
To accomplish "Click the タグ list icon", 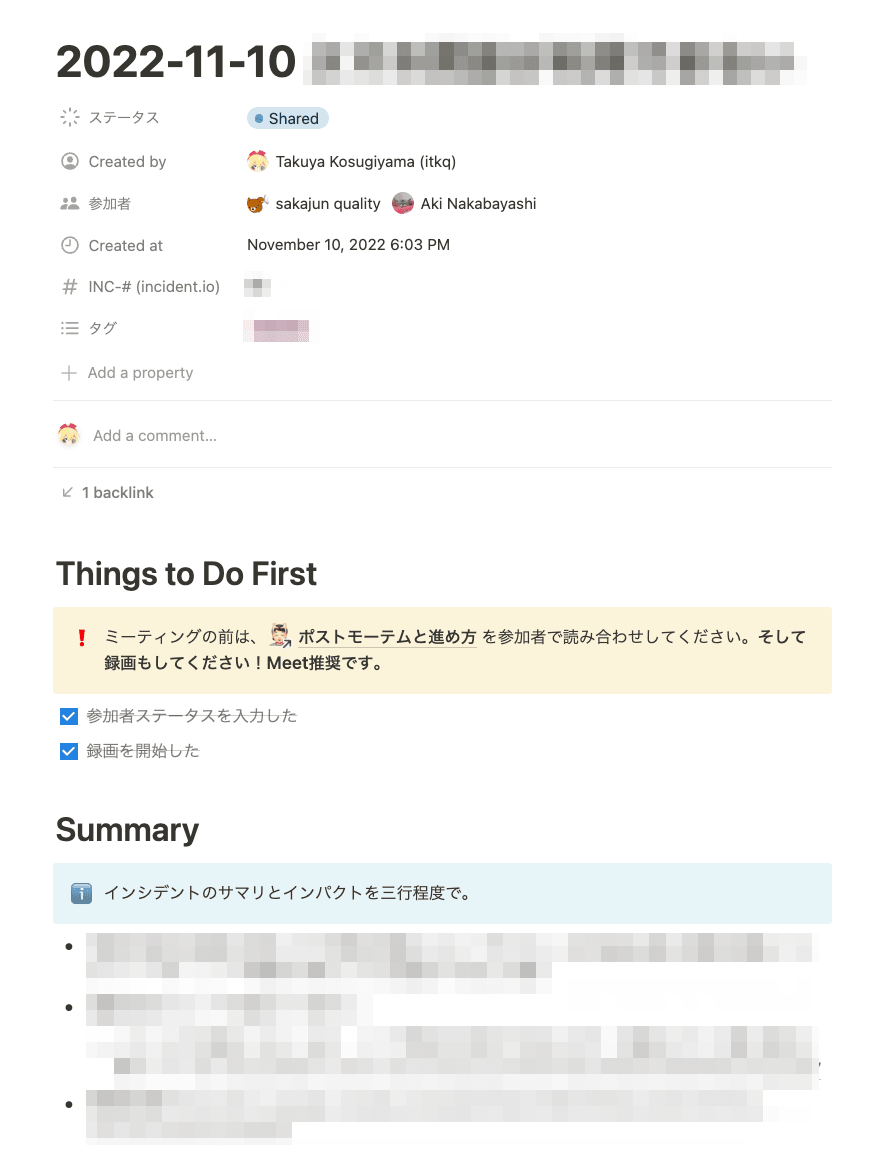I will [x=69, y=328].
